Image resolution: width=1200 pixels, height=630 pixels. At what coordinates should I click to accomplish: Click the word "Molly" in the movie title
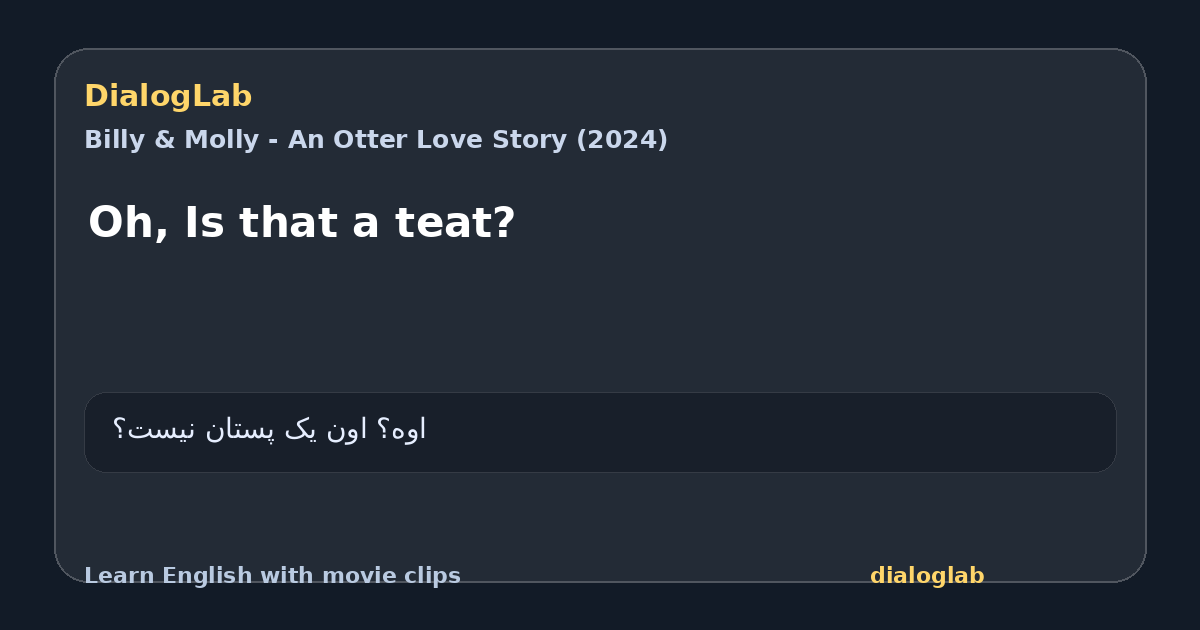tap(219, 140)
